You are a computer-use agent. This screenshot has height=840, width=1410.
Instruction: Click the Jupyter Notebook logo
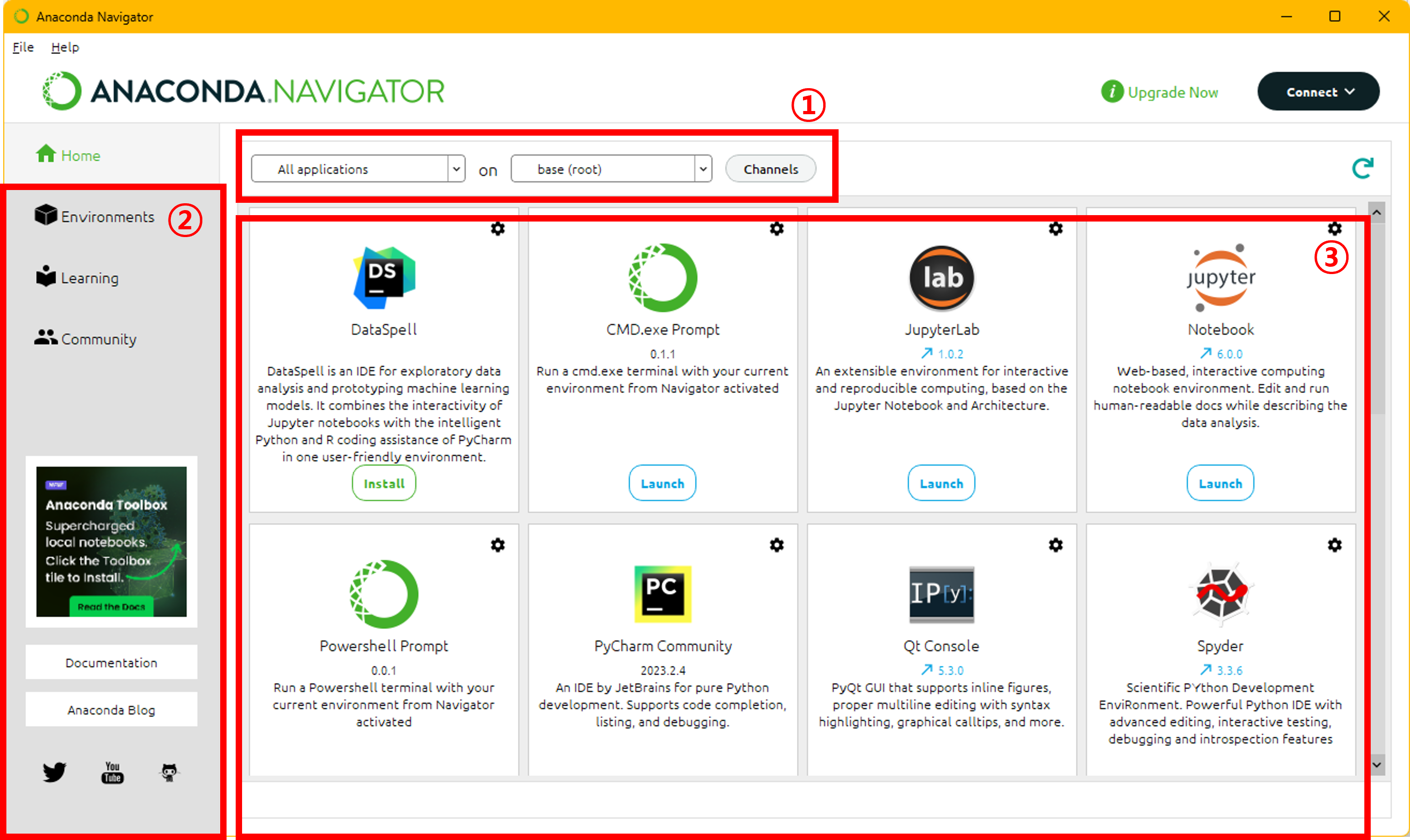click(1221, 277)
